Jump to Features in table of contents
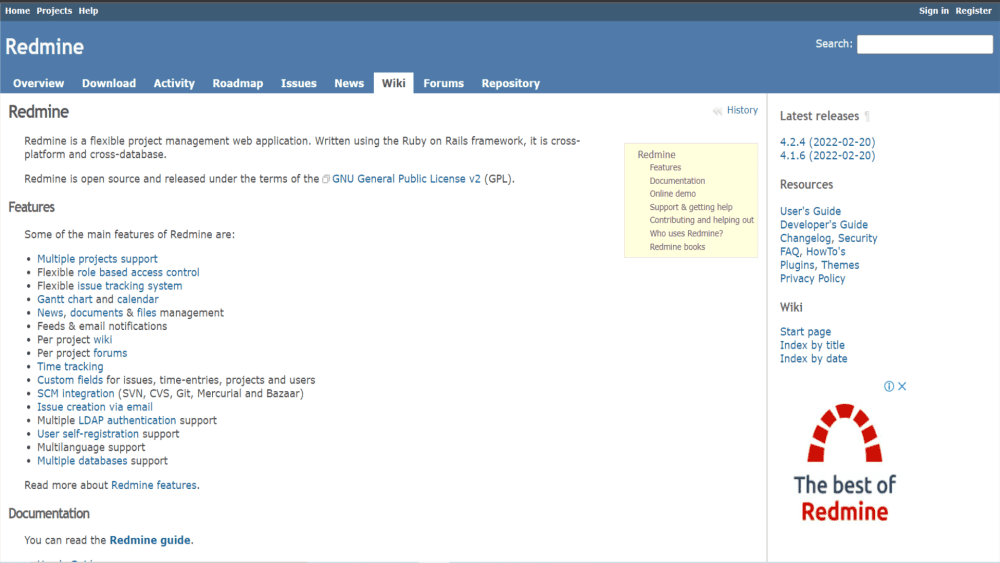Image resolution: width=1000 pixels, height=563 pixels. [665, 167]
